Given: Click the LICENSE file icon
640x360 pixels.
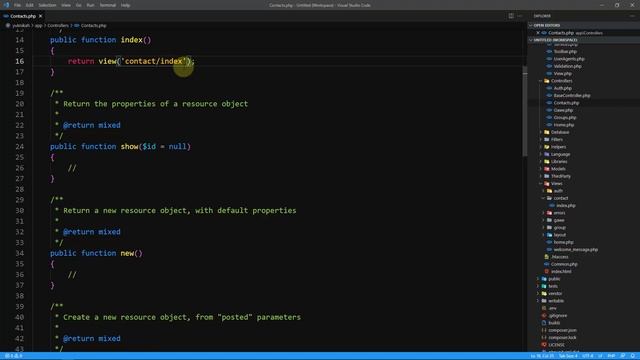Looking at the screenshot, I should tap(544, 345).
